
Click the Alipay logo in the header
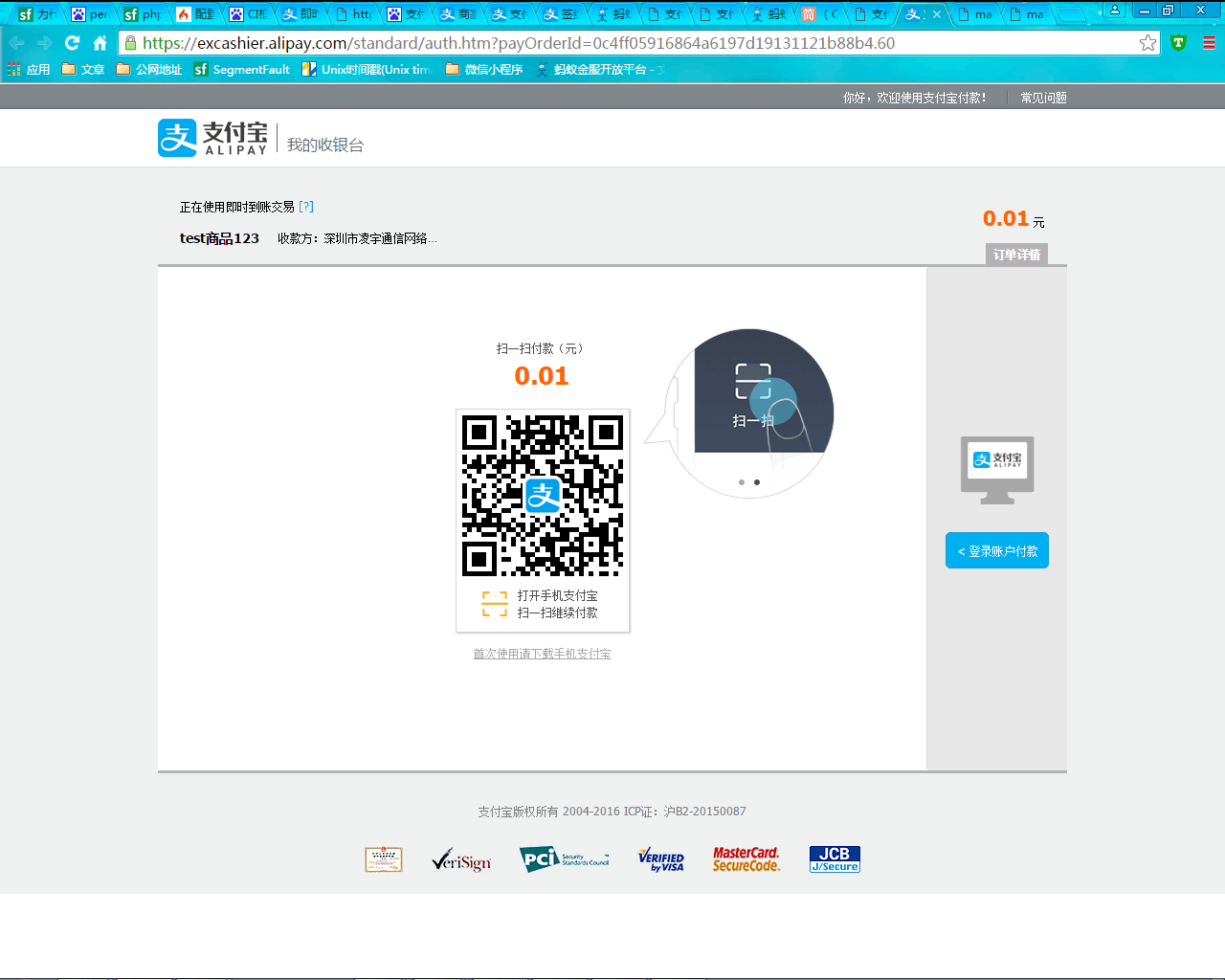tap(212, 138)
